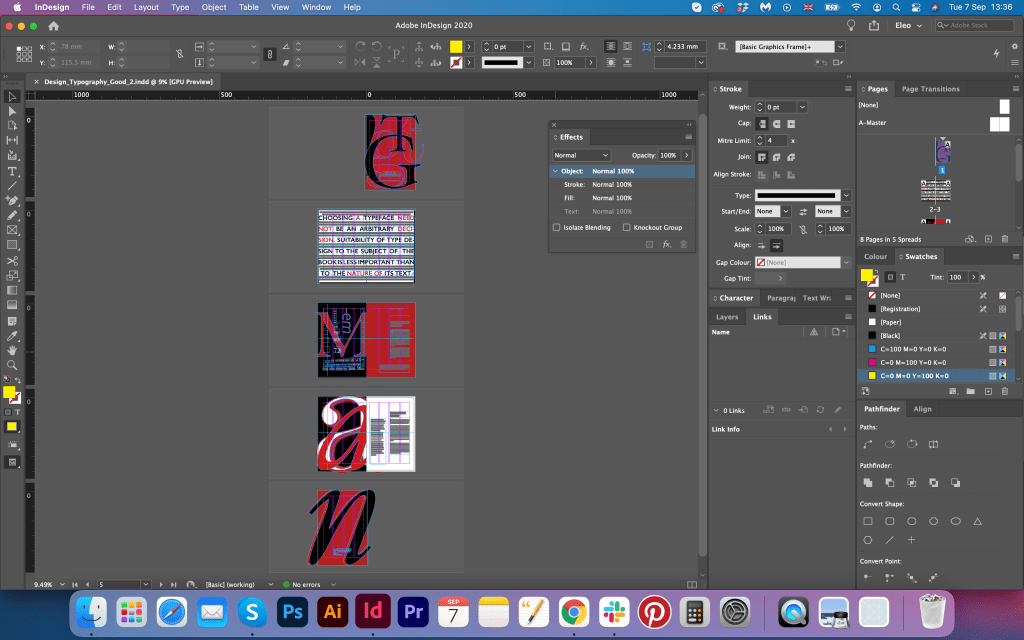Tick the Knockout Group checkbox
The image size is (1024, 640).
click(627, 227)
